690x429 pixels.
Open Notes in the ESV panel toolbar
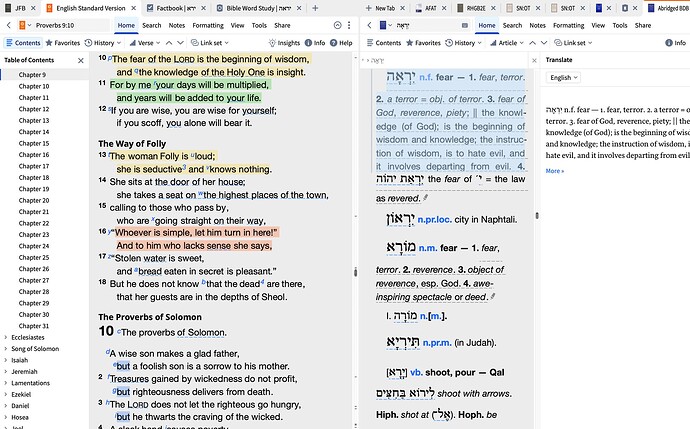click(x=176, y=26)
